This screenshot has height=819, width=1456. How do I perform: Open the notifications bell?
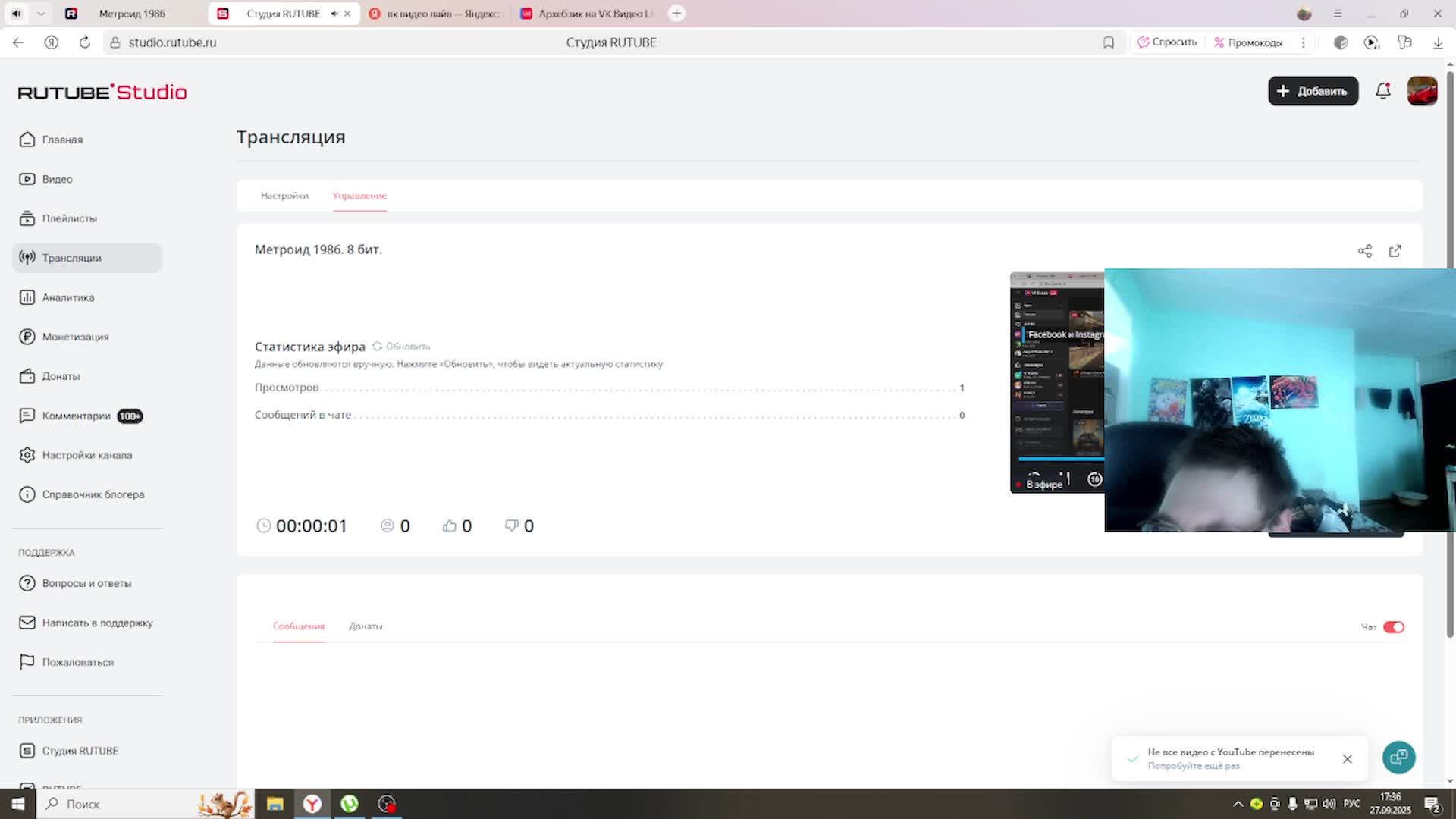pyautogui.click(x=1383, y=91)
